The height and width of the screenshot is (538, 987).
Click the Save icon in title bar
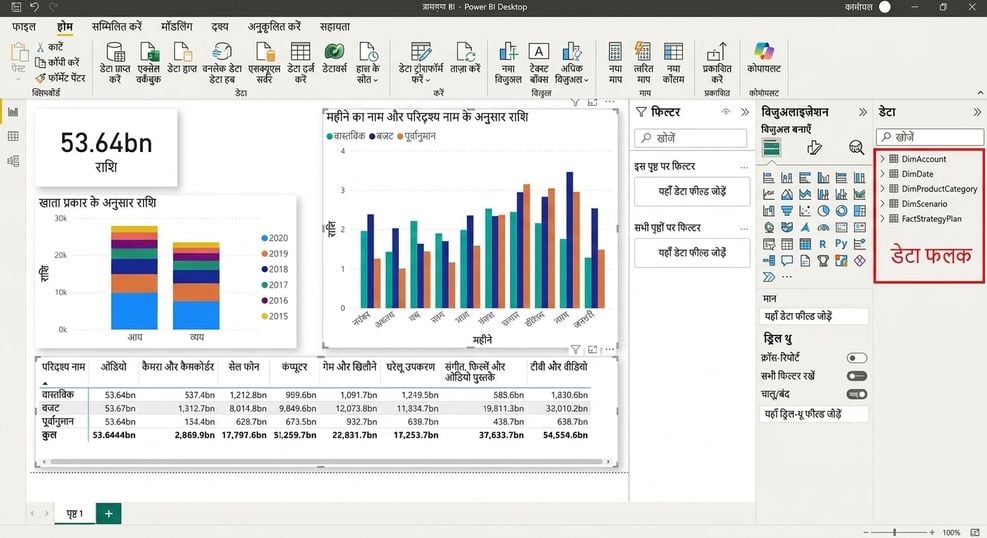click(16, 7)
